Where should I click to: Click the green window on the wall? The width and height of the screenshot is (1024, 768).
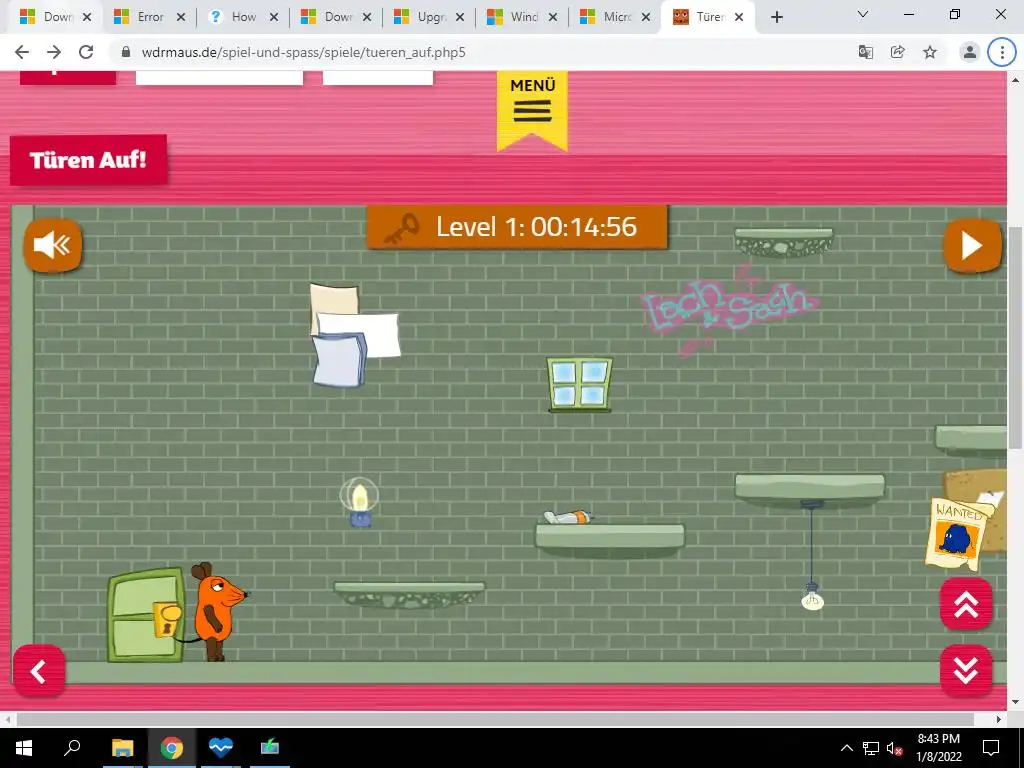580,385
